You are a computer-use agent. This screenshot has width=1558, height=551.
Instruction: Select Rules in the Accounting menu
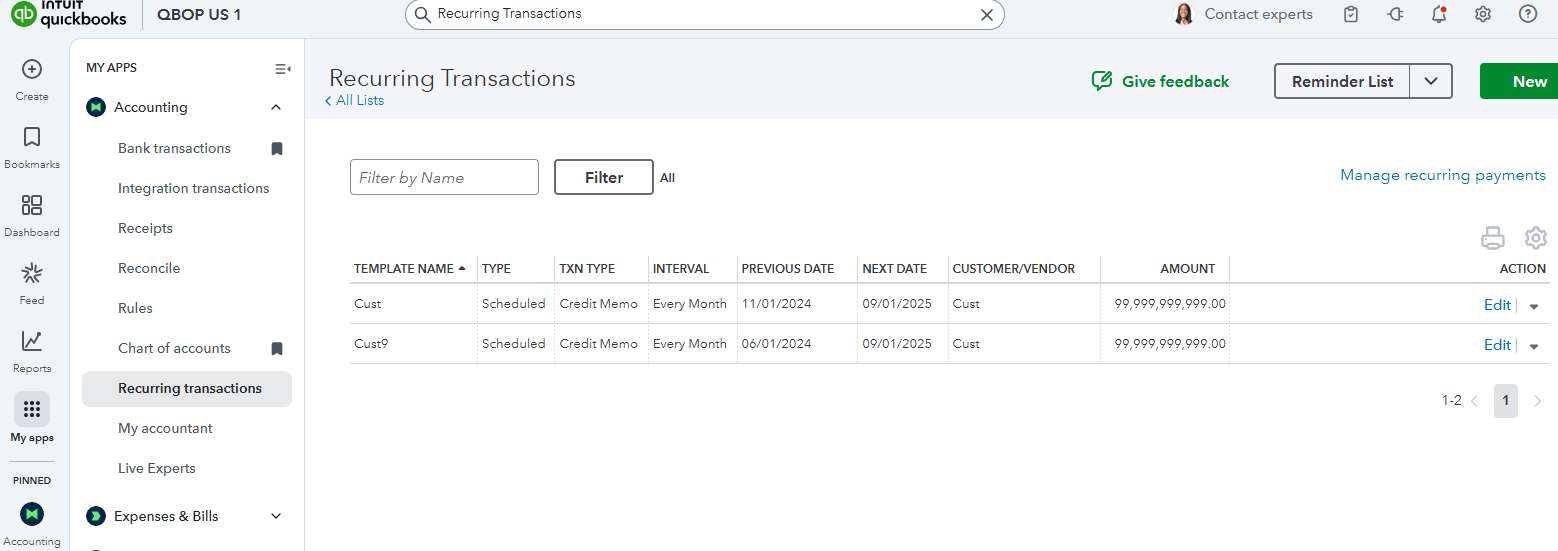[135, 308]
